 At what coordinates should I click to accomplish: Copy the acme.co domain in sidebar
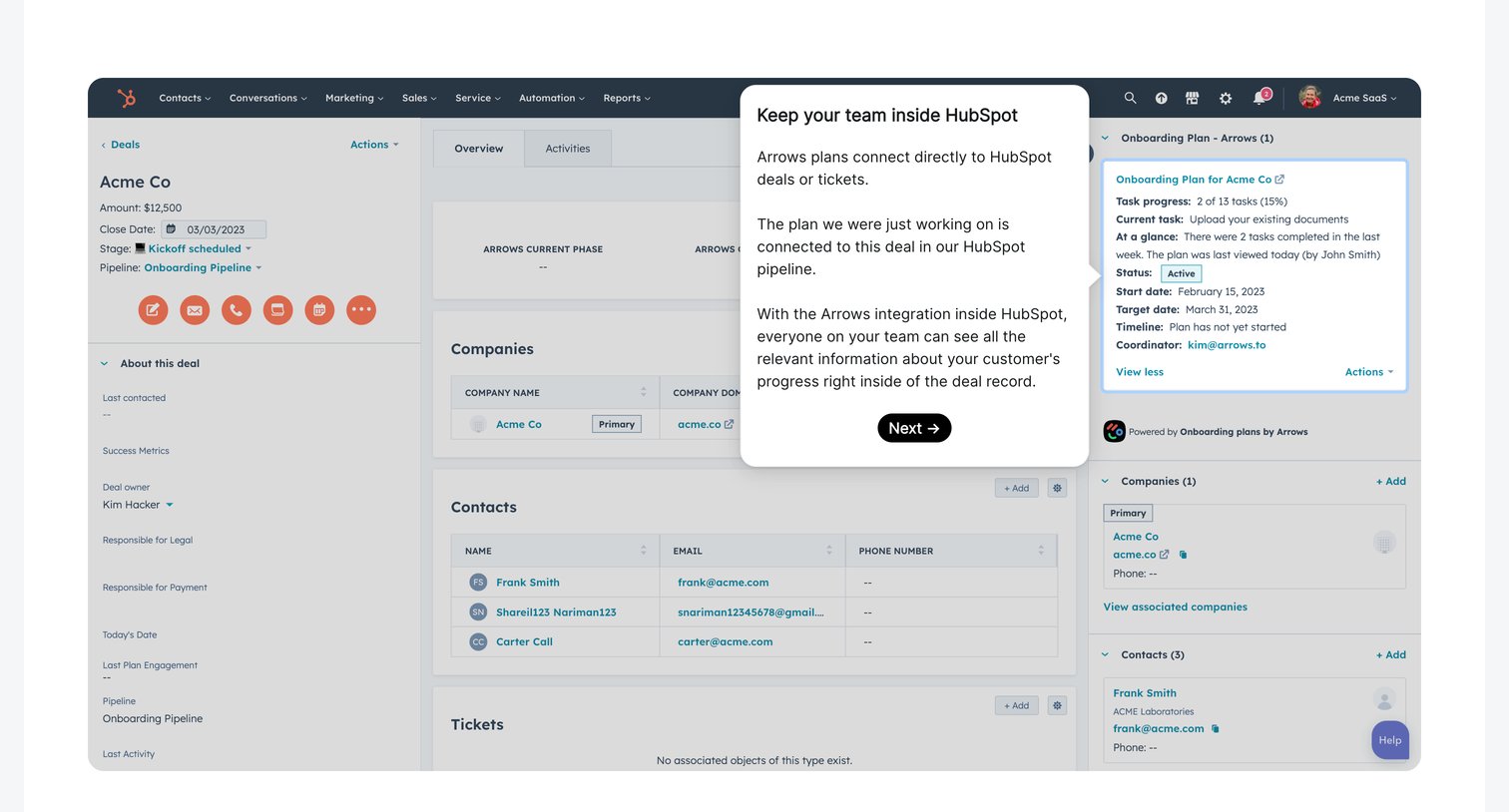point(1183,555)
